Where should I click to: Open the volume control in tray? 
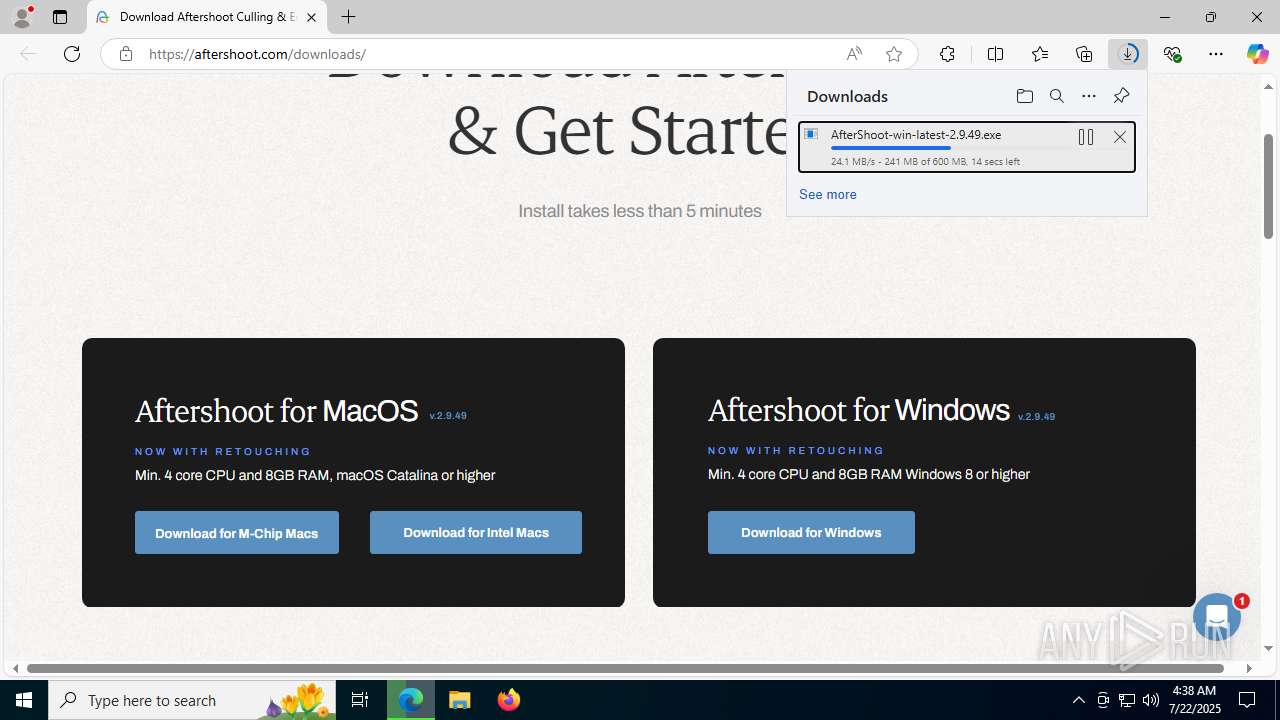[x=1151, y=700]
